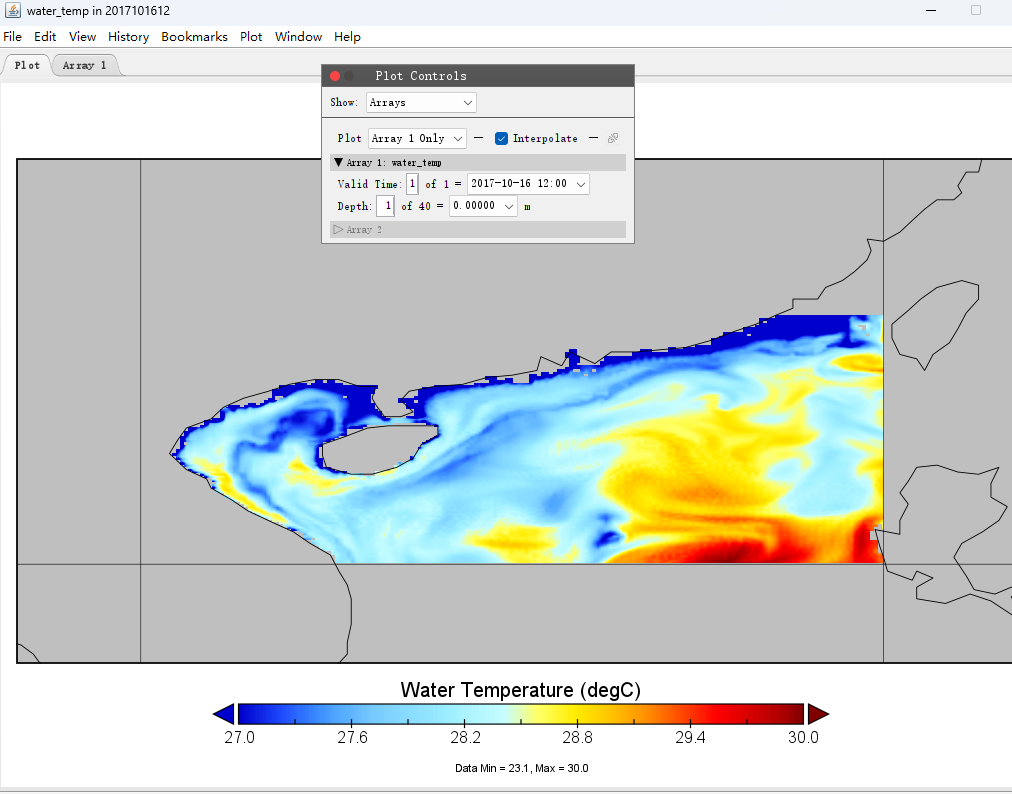
Task: Expand the Array 2 section
Action: (338, 230)
